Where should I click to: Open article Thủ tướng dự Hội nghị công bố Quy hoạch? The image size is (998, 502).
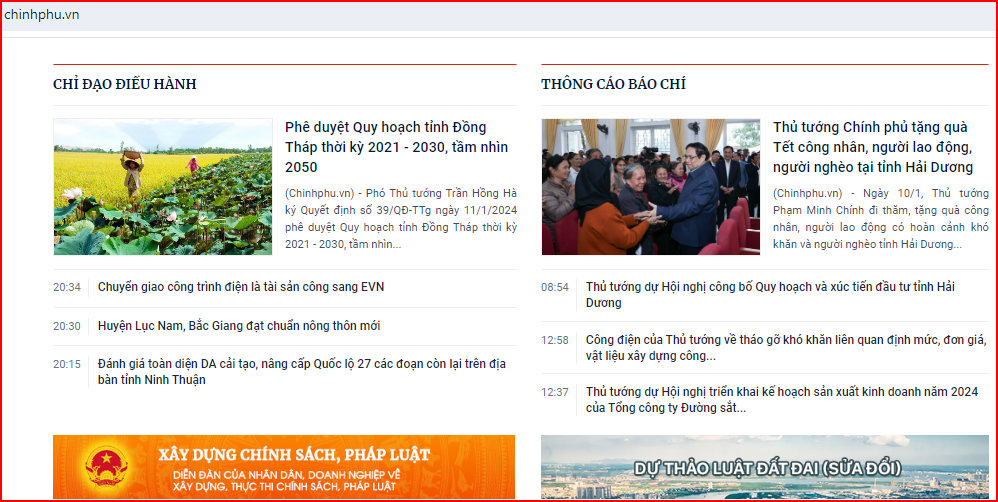(770, 295)
